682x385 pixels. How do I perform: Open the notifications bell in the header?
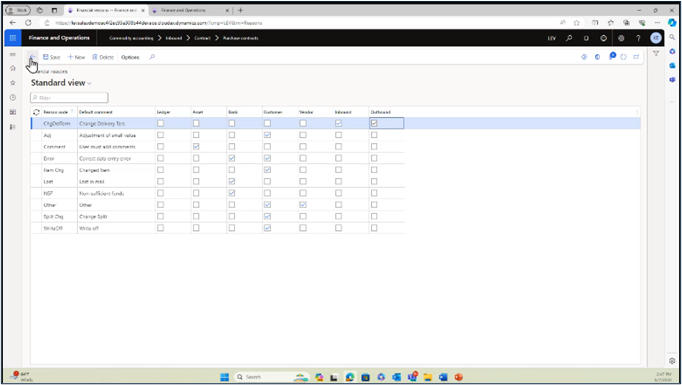pos(586,38)
